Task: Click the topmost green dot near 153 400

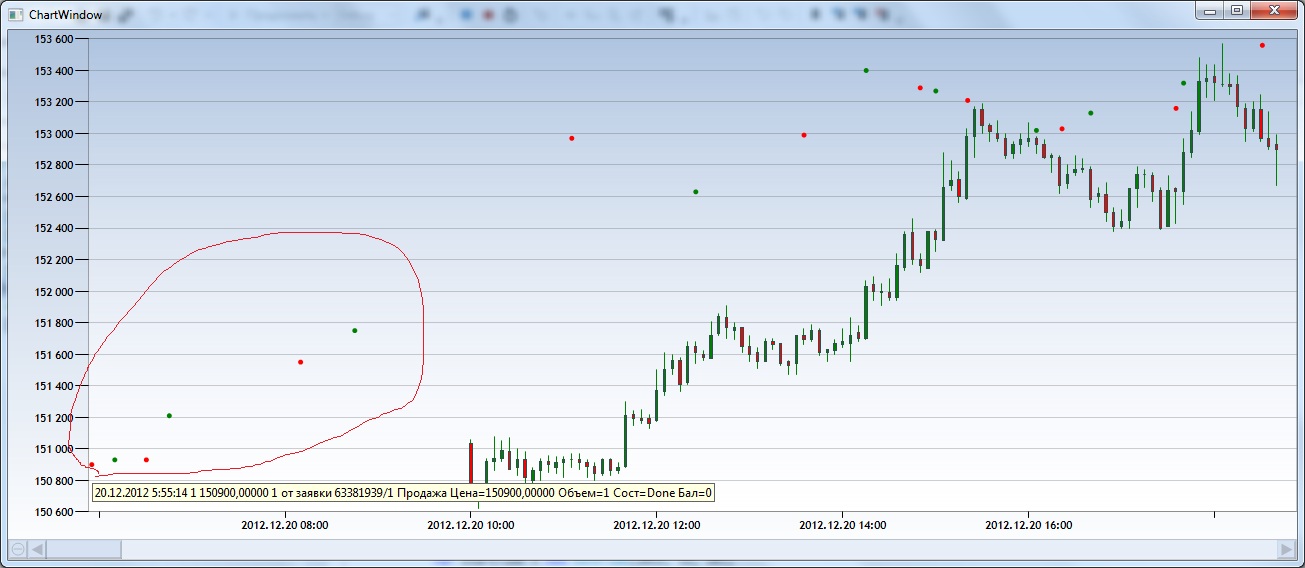Action: pyautogui.click(x=866, y=70)
